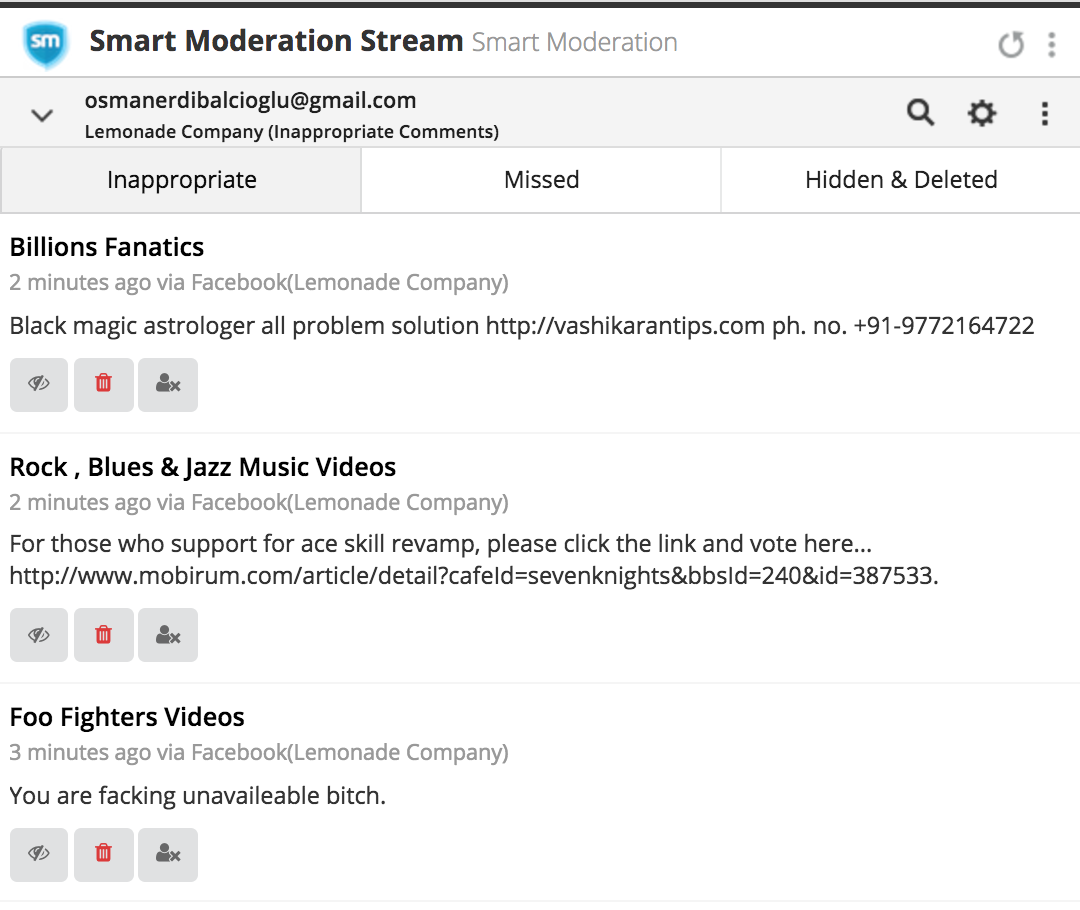Ban the Foo Fighters Videos user
This screenshot has width=1080, height=910.
coord(168,854)
